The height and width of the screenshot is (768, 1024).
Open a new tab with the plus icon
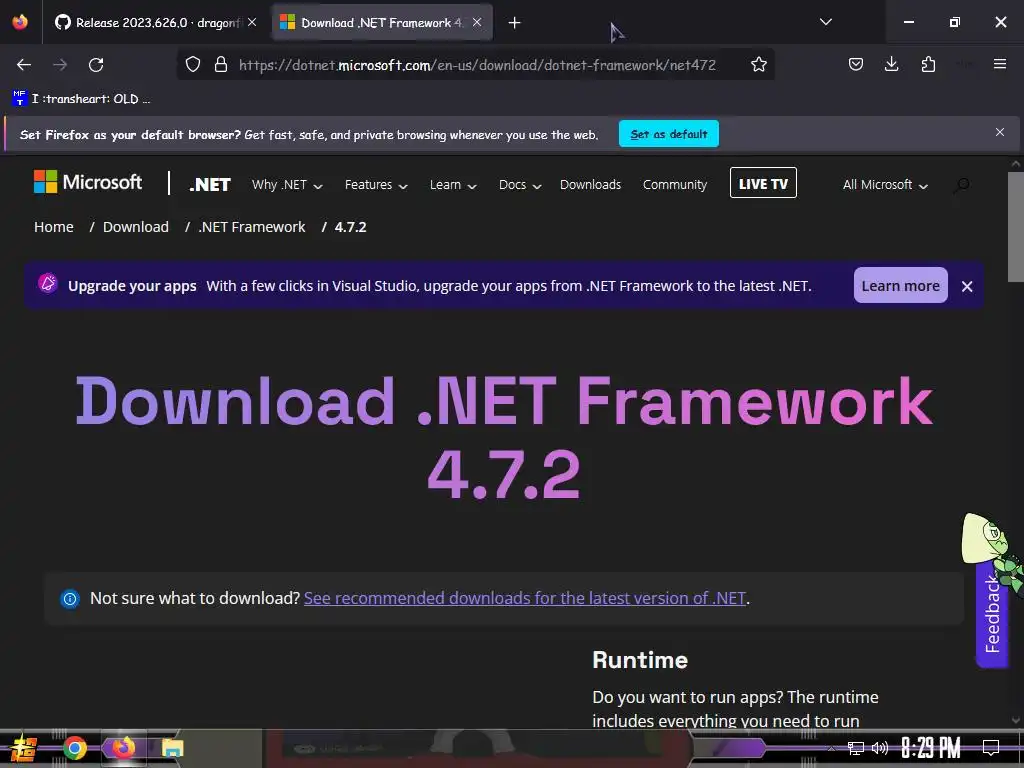(x=515, y=23)
